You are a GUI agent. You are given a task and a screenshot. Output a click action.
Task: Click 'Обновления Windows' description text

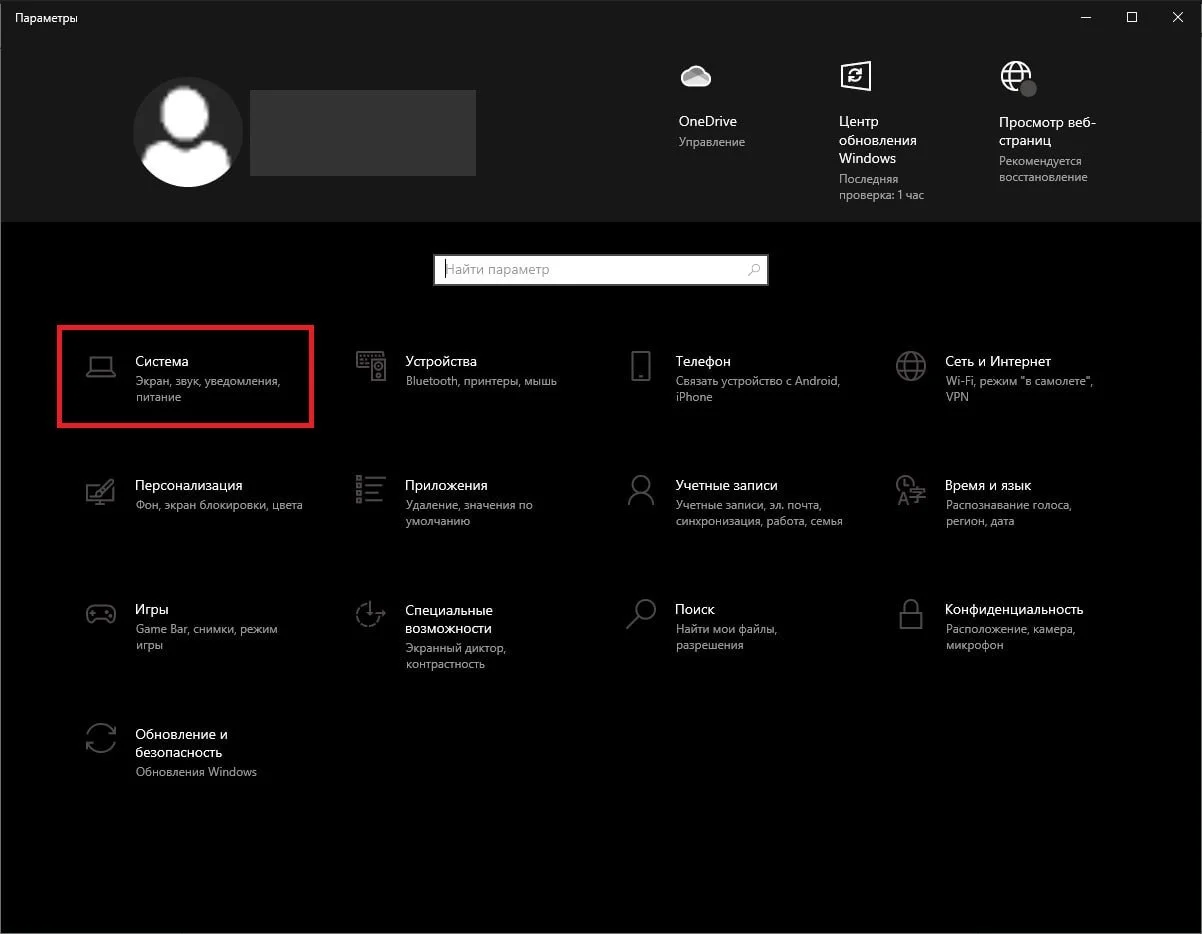[x=196, y=772]
